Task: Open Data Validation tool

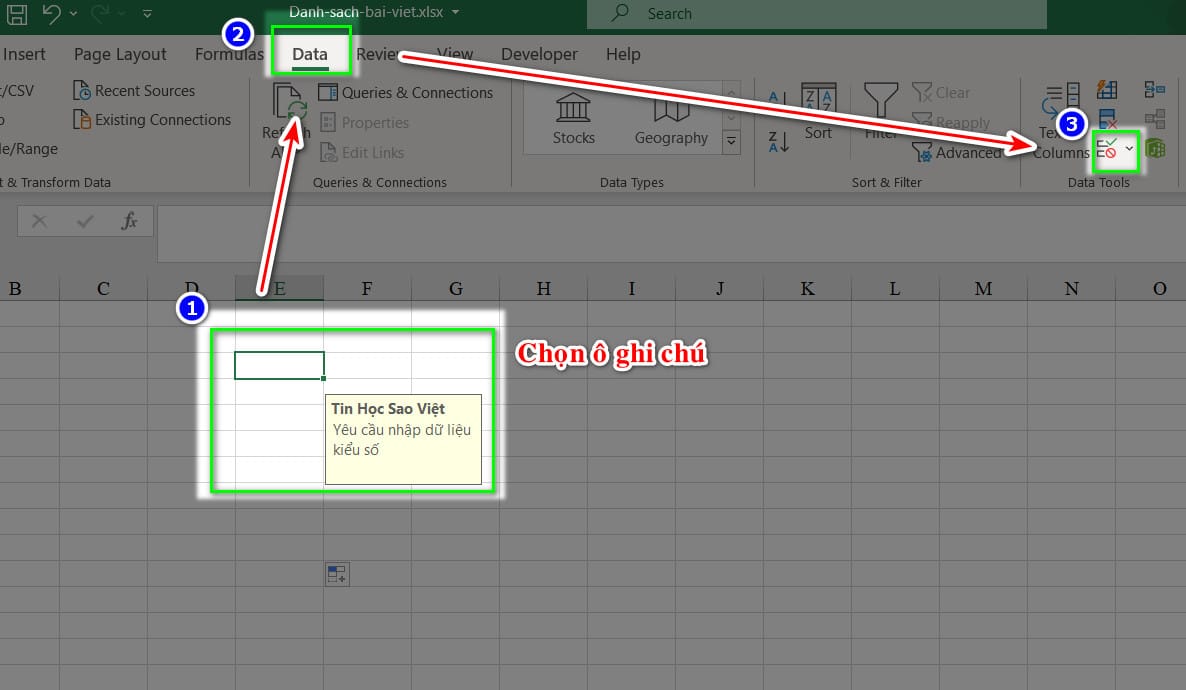Action: [x=1107, y=148]
